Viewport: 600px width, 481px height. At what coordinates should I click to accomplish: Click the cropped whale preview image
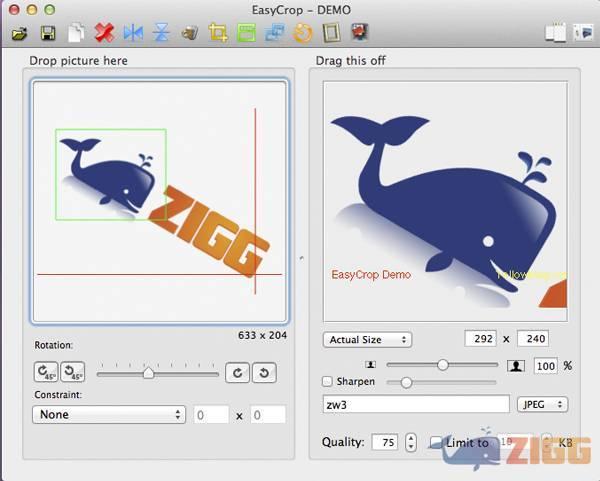(x=445, y=201)
